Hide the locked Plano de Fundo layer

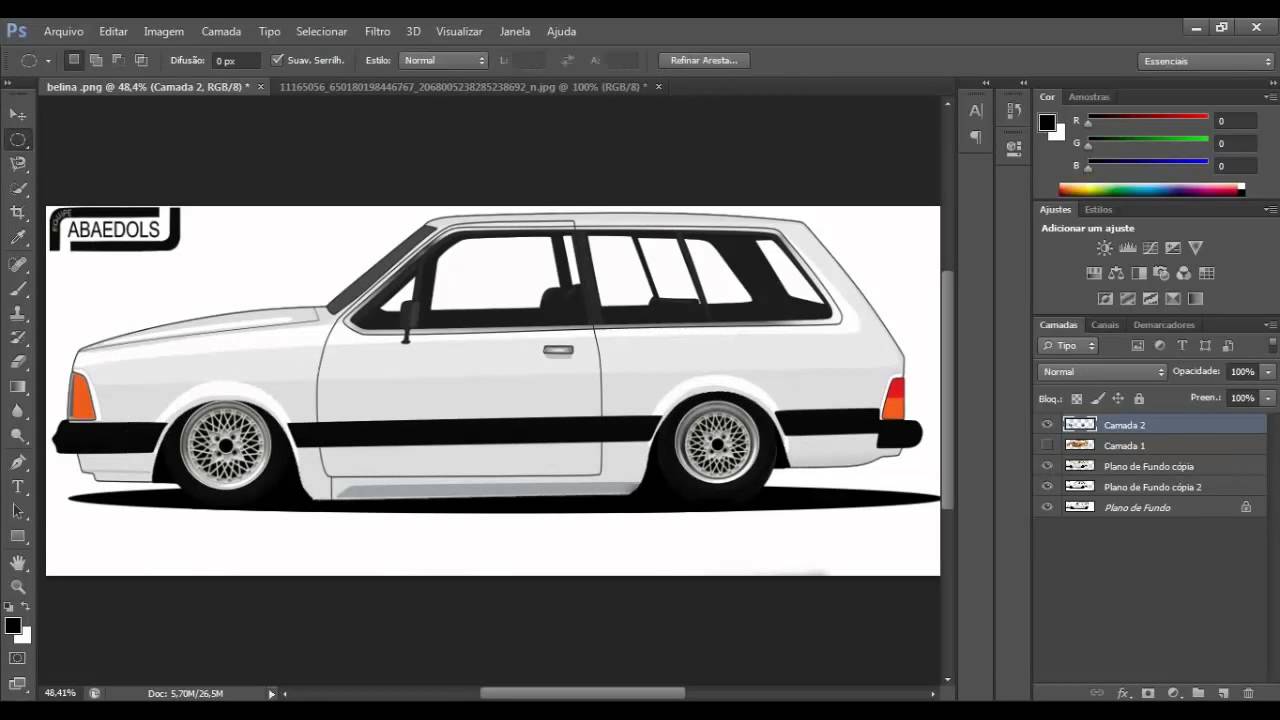point(1047,507)
